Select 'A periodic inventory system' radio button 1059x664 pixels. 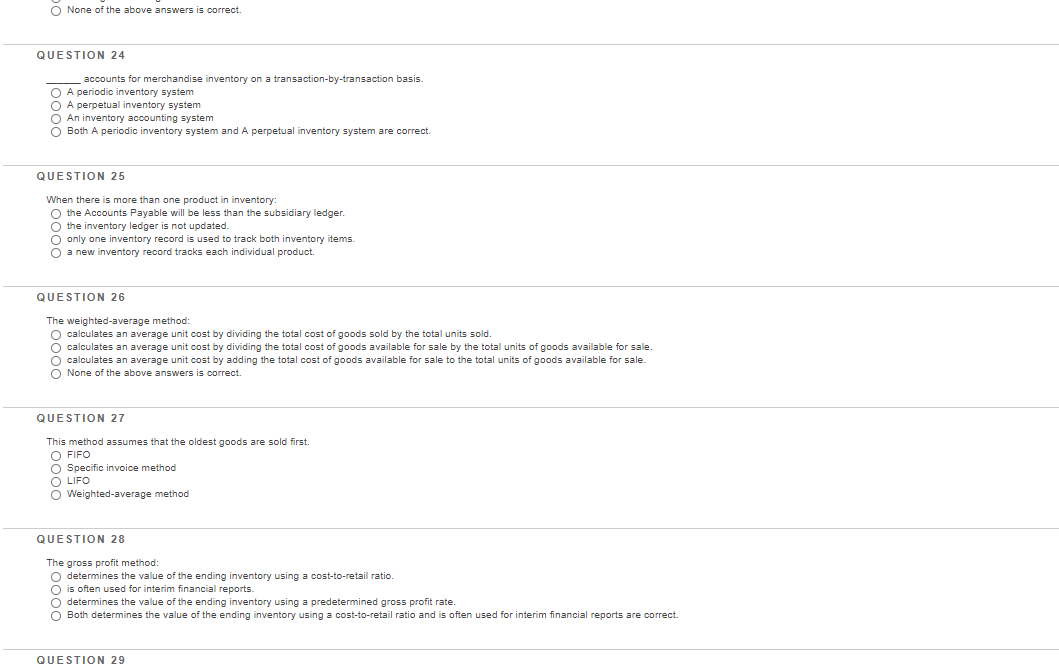(x=56, y=93)
